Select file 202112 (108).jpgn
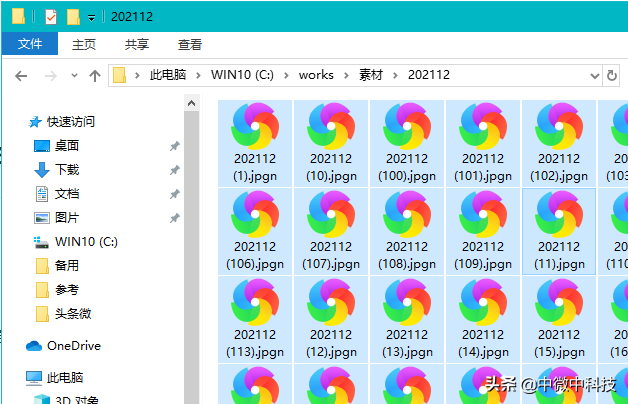The width and height of the screenshot is (628, 404). pyautogui.click(x=407, y=231)
